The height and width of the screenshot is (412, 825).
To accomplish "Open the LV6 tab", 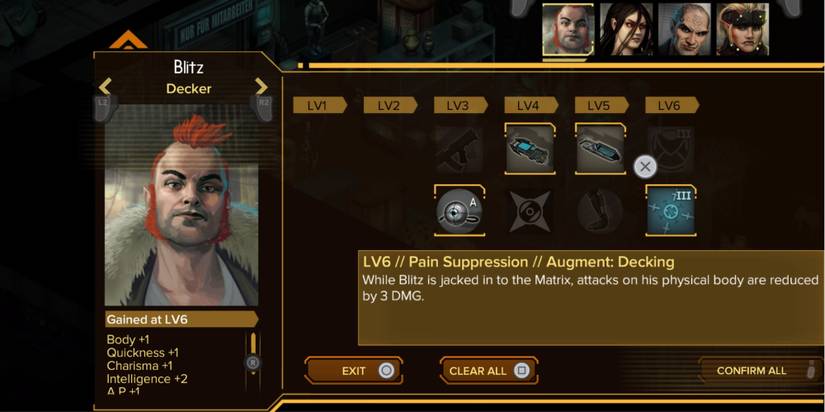I will point(672,105).
